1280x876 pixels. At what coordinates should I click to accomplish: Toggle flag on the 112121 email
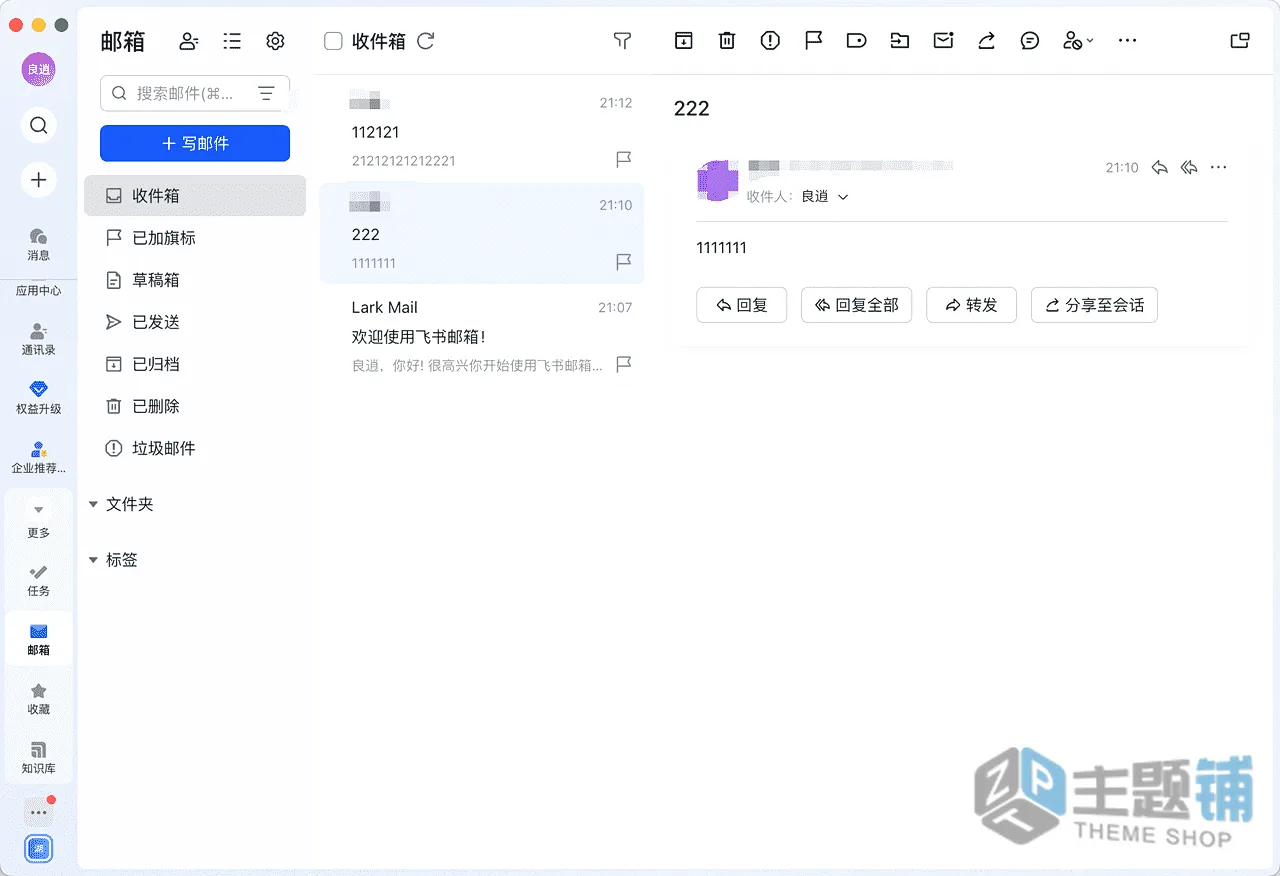[x=623, y=159]
